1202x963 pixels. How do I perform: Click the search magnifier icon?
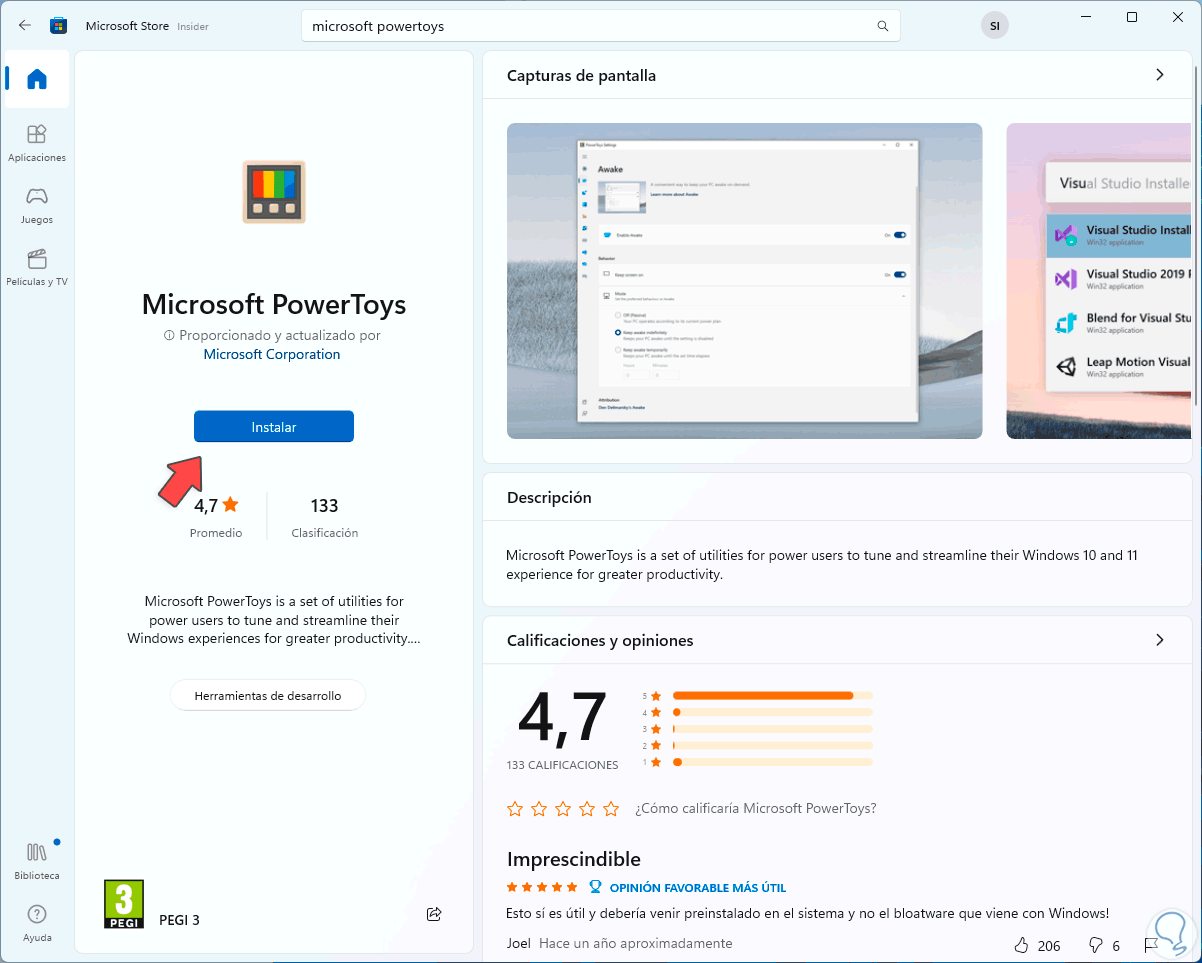tap(882, 26)
